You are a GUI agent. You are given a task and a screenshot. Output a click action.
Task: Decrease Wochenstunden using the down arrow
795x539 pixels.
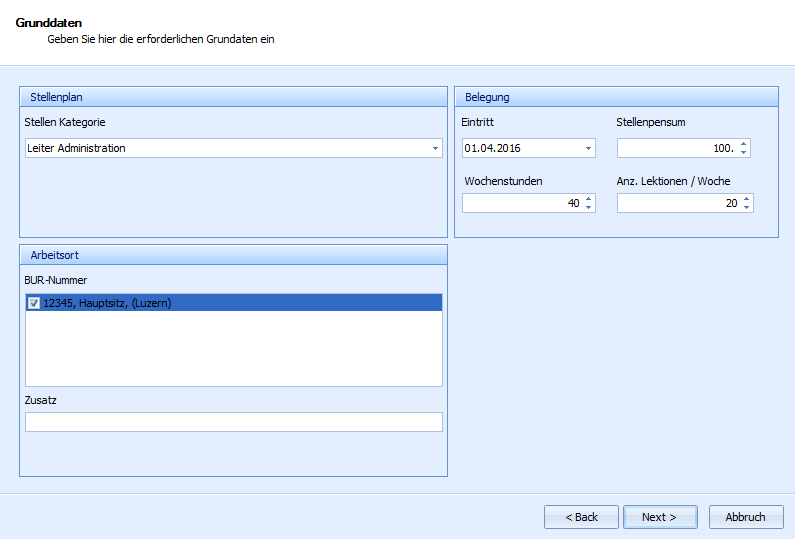click(x=588, y=208)
